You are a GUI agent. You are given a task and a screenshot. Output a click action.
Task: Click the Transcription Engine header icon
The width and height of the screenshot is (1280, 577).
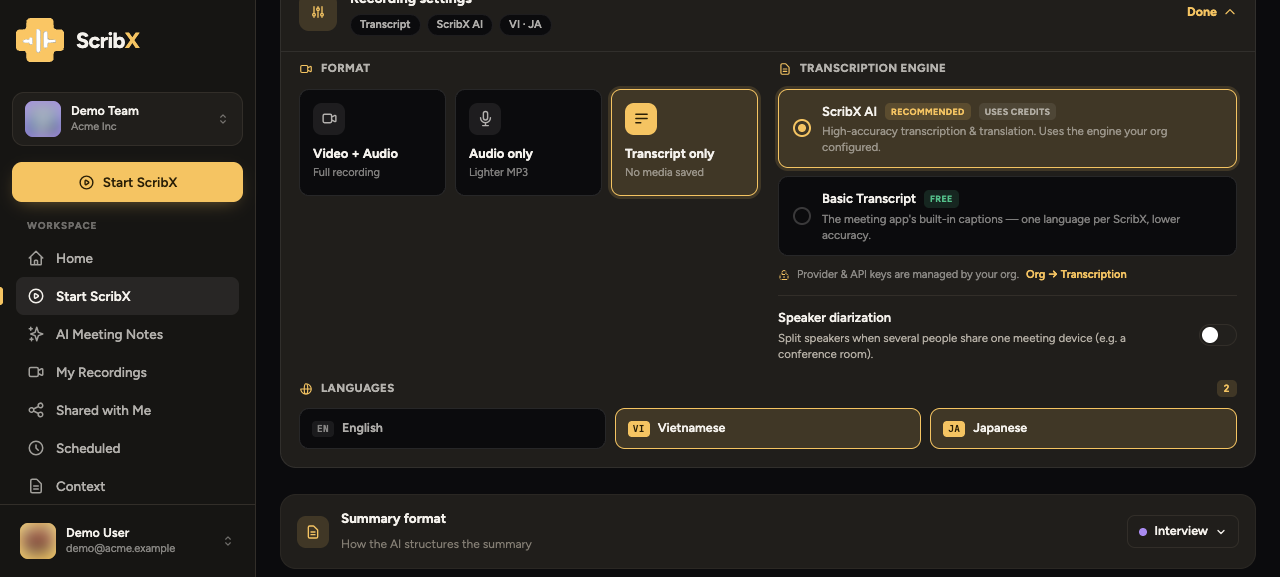click(x=784, y=68)
